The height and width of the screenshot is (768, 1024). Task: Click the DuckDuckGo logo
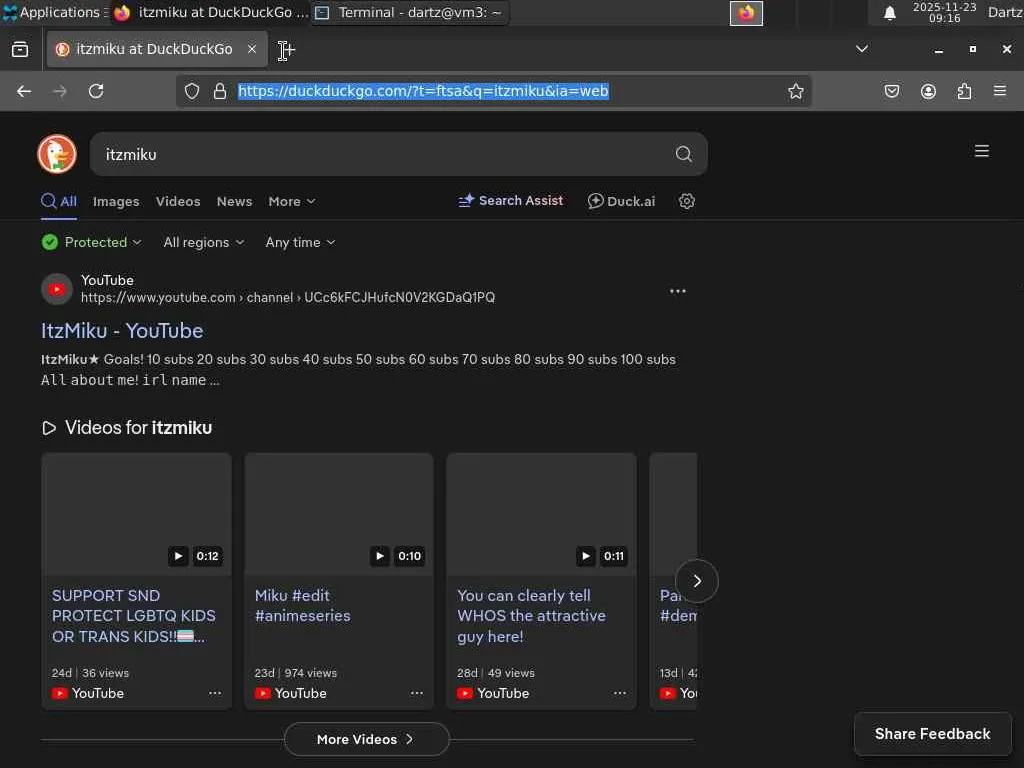click(57, 154)
